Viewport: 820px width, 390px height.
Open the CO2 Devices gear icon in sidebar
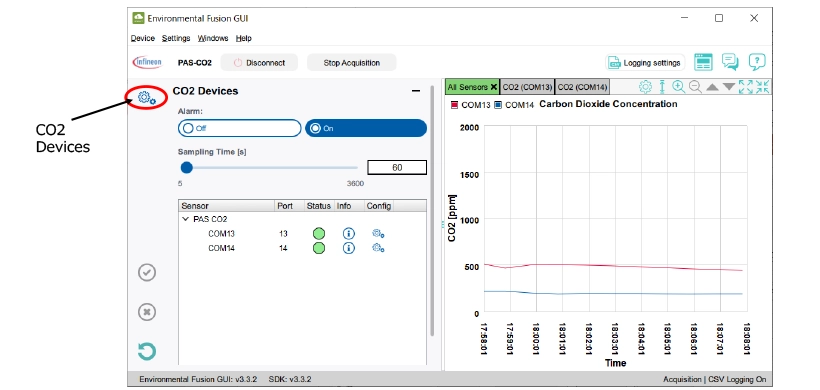(x=146, y=97)
